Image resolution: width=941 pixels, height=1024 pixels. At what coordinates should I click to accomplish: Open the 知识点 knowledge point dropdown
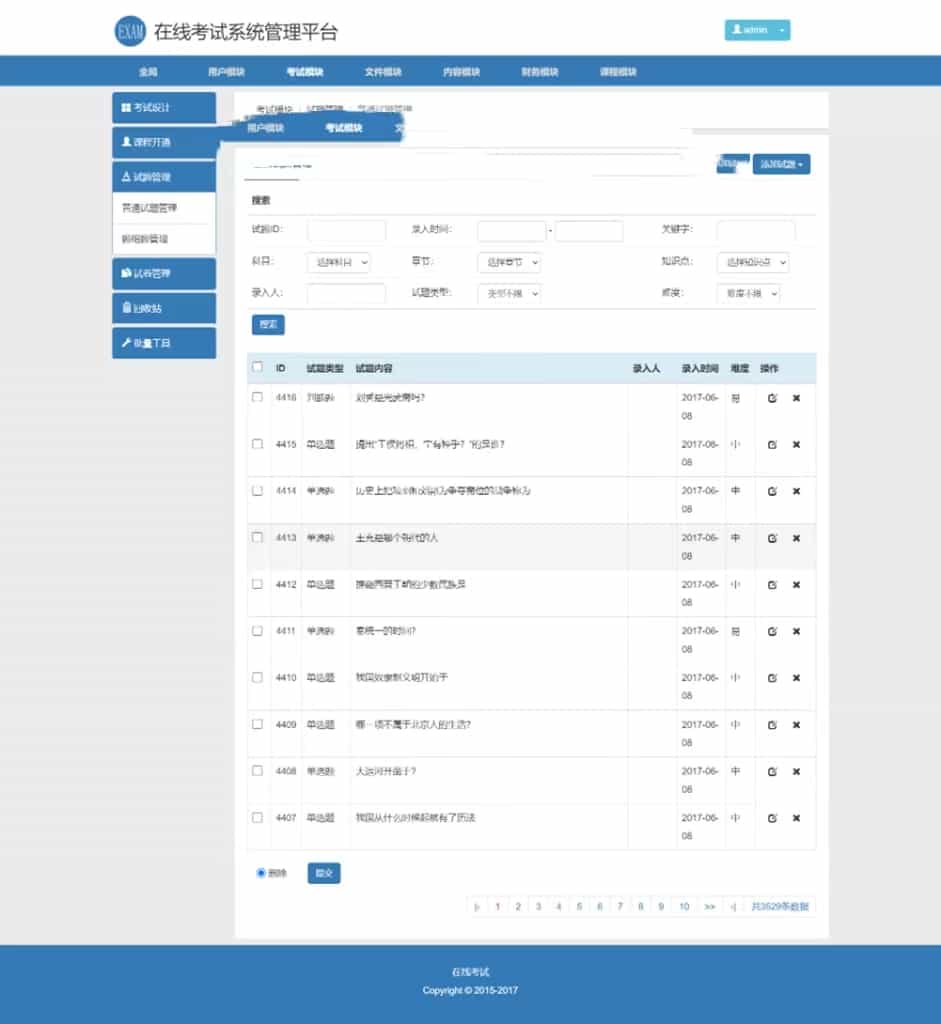pos(753,262)
